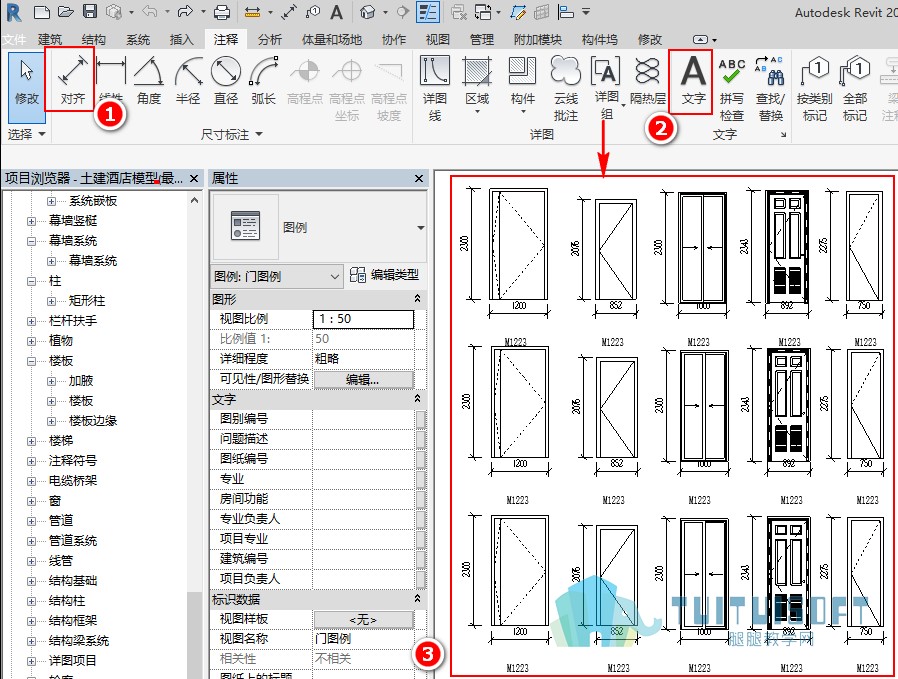Click the 修改 modify arrow tool

pyautogui.click(x=26, y=86)
